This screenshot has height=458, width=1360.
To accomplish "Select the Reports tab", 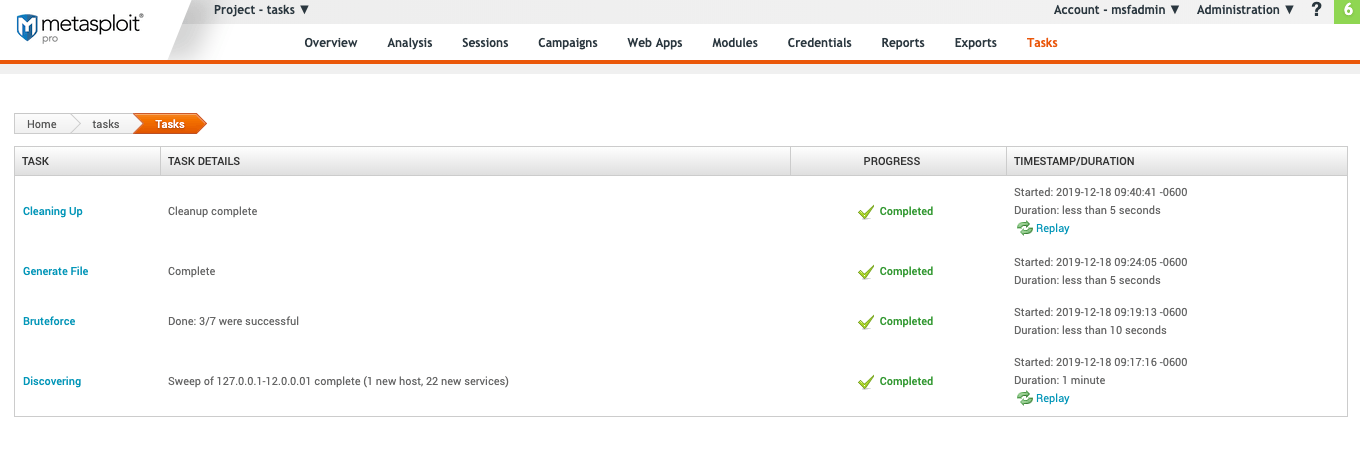I will click(x=902, y=43).
